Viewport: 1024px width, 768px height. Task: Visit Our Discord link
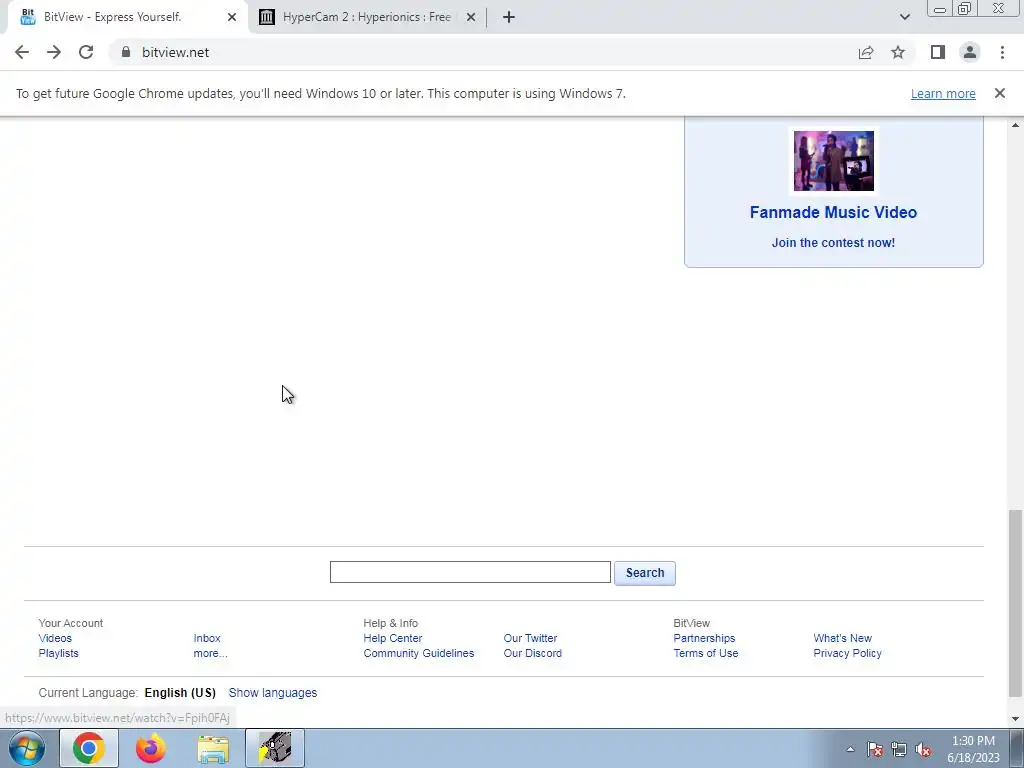point(532,653)
